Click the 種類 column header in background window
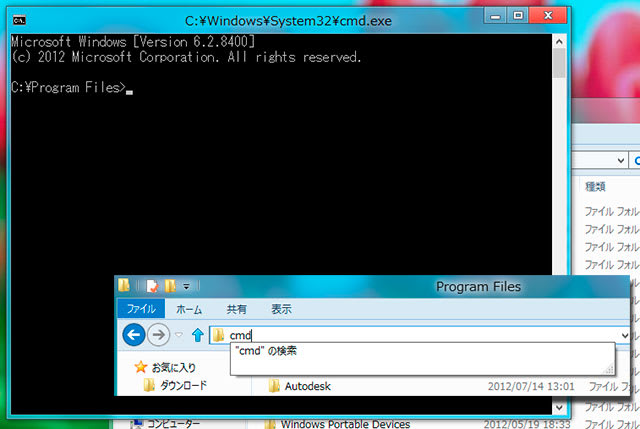The height and width of the screenshot is (429, 640). point(595,187)
